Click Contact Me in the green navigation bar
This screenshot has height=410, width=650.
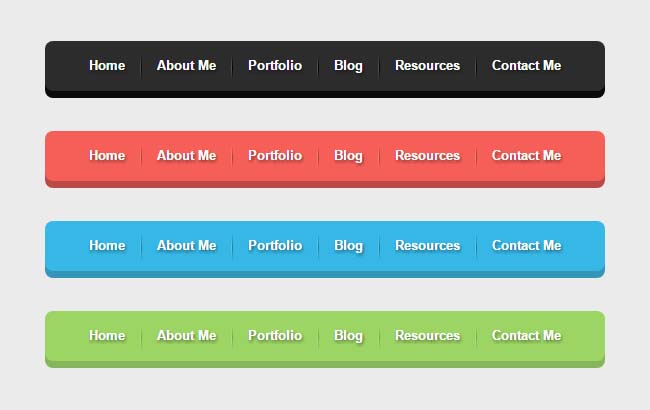click(x=526, y=336)
